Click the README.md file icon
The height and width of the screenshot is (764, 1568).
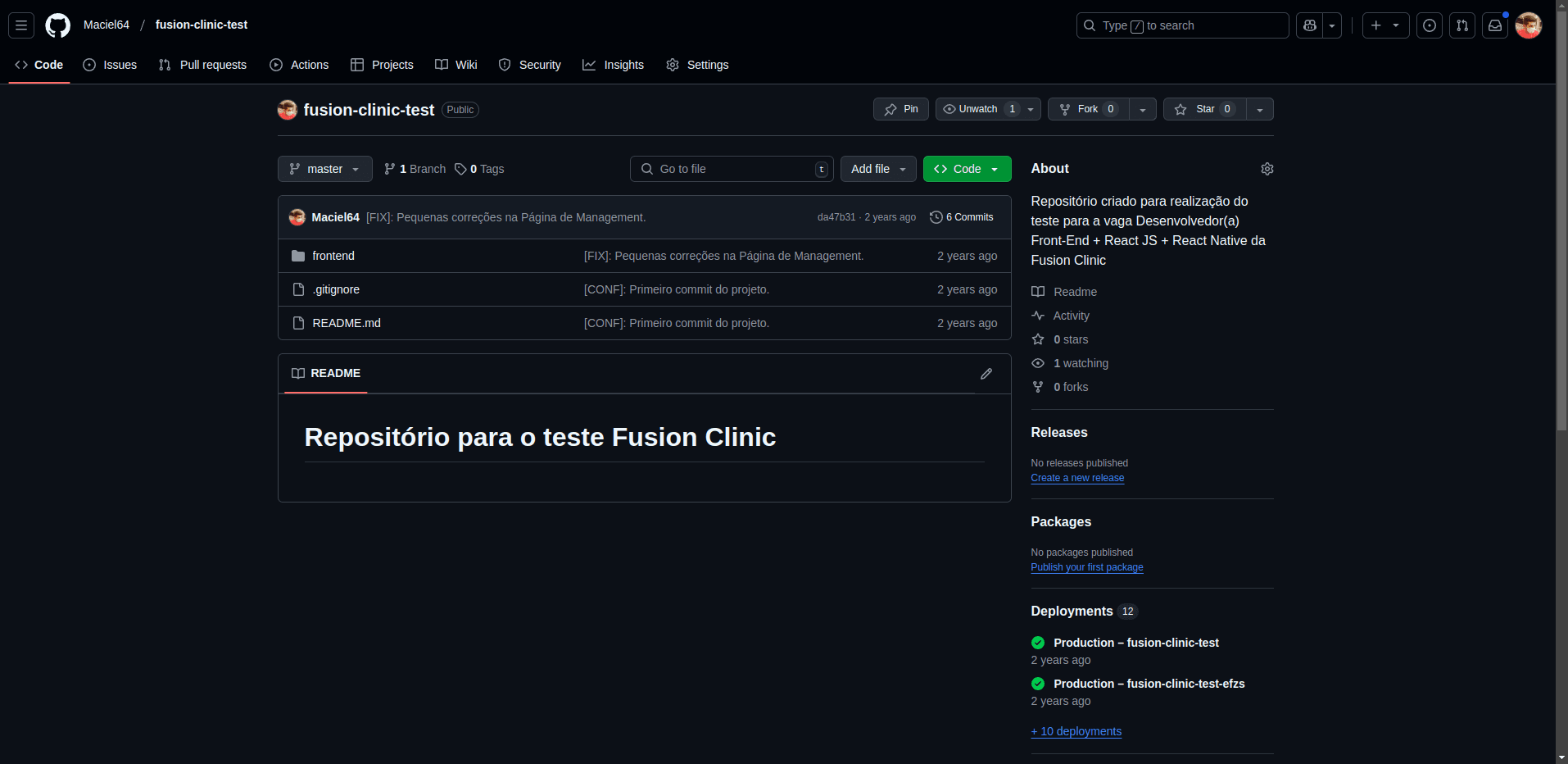pos(298,323)
